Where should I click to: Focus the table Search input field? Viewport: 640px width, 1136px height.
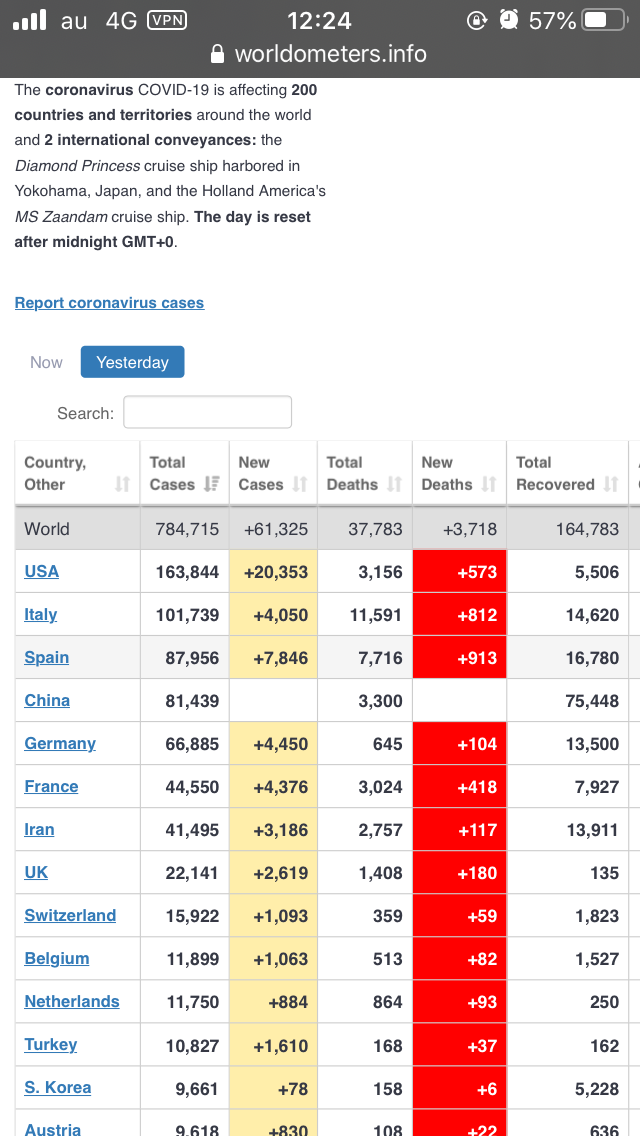207,412
